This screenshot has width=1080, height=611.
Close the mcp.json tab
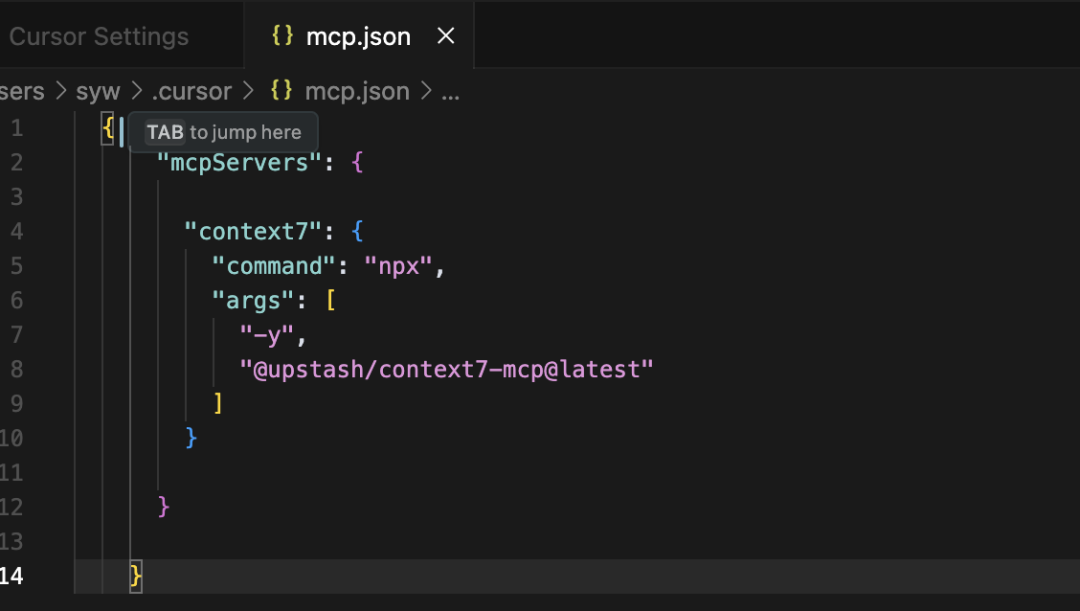(446, 36)
